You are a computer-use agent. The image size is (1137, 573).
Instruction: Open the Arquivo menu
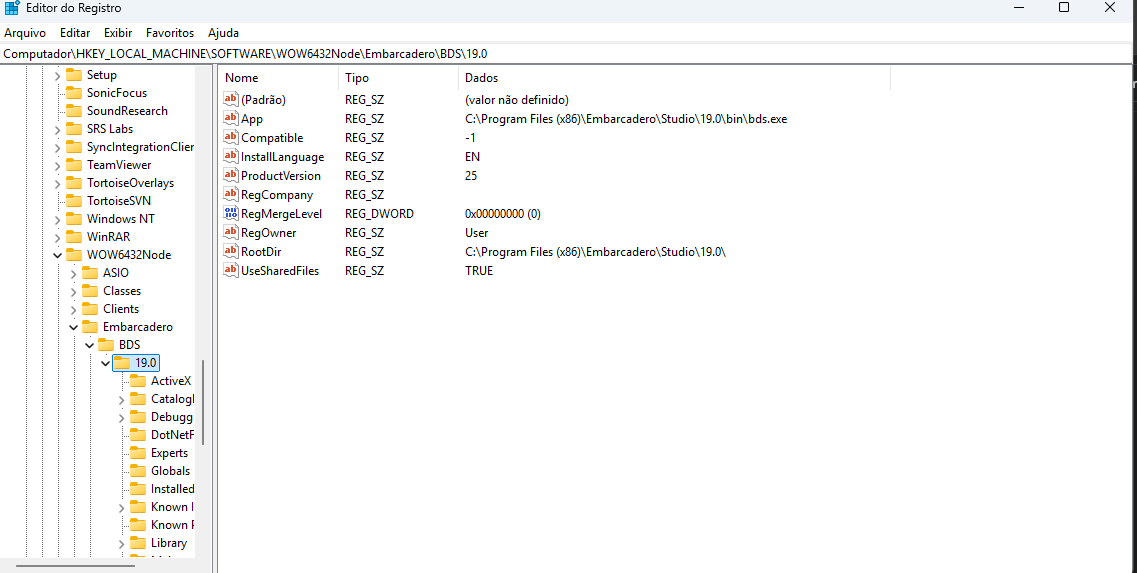[x=25, y=33]
